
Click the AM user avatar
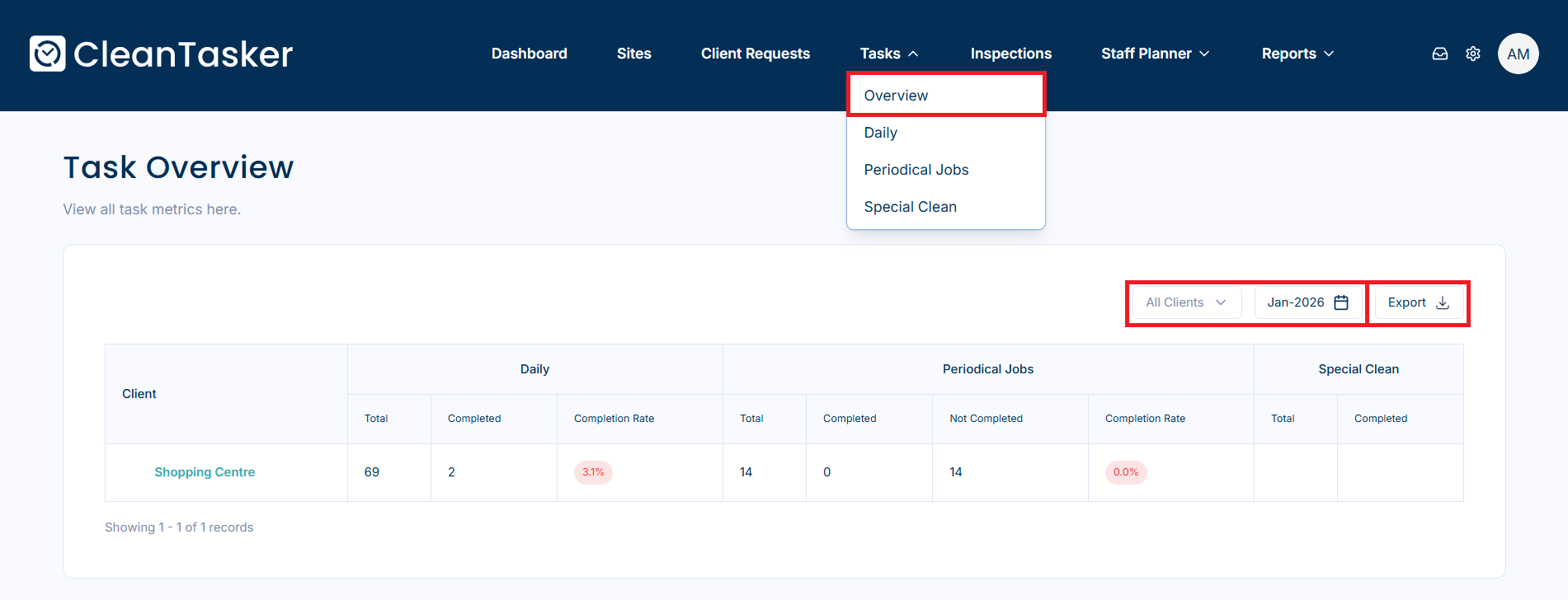pyautogui.click(x=1518, y=54)
